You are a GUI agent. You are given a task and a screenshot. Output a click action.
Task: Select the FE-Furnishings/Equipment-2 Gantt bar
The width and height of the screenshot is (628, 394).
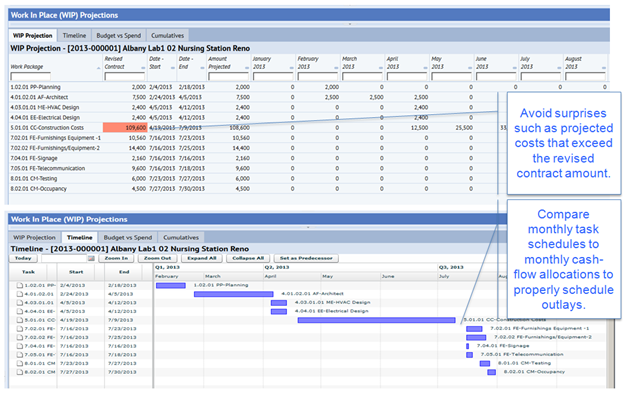click(x=476, y=338)
